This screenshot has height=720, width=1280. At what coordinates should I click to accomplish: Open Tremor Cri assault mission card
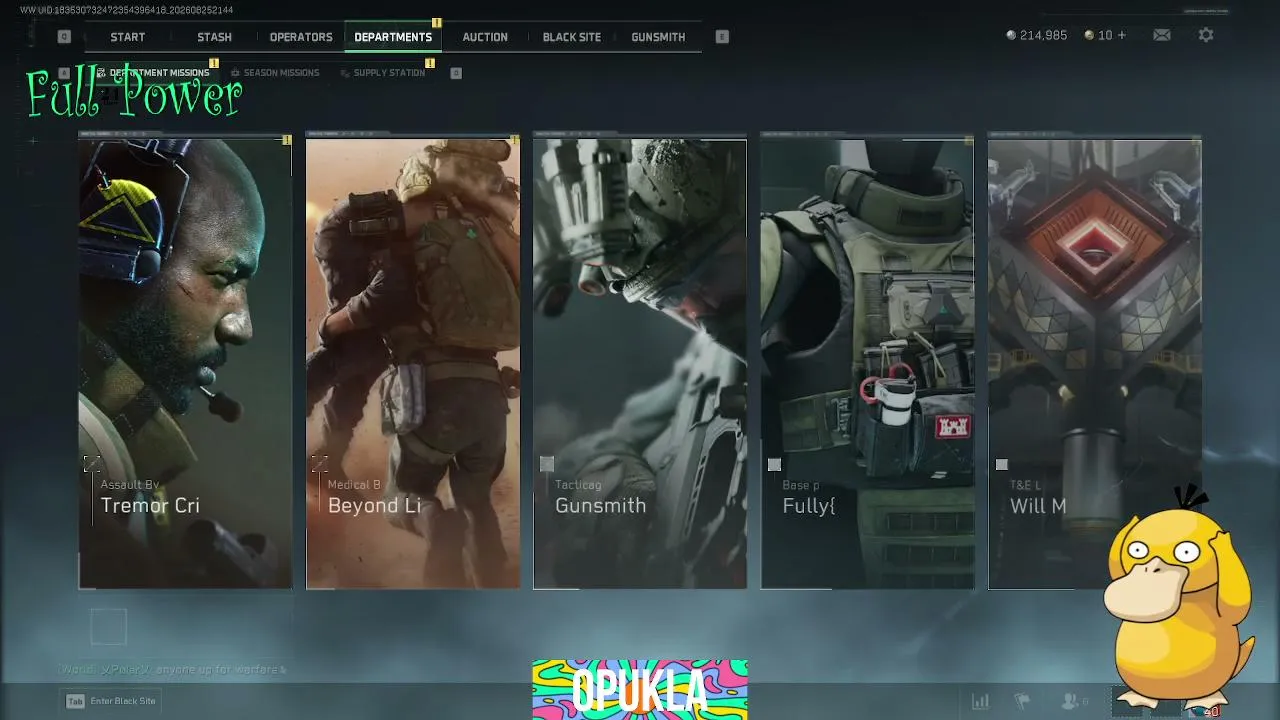[x=186, y=364]
